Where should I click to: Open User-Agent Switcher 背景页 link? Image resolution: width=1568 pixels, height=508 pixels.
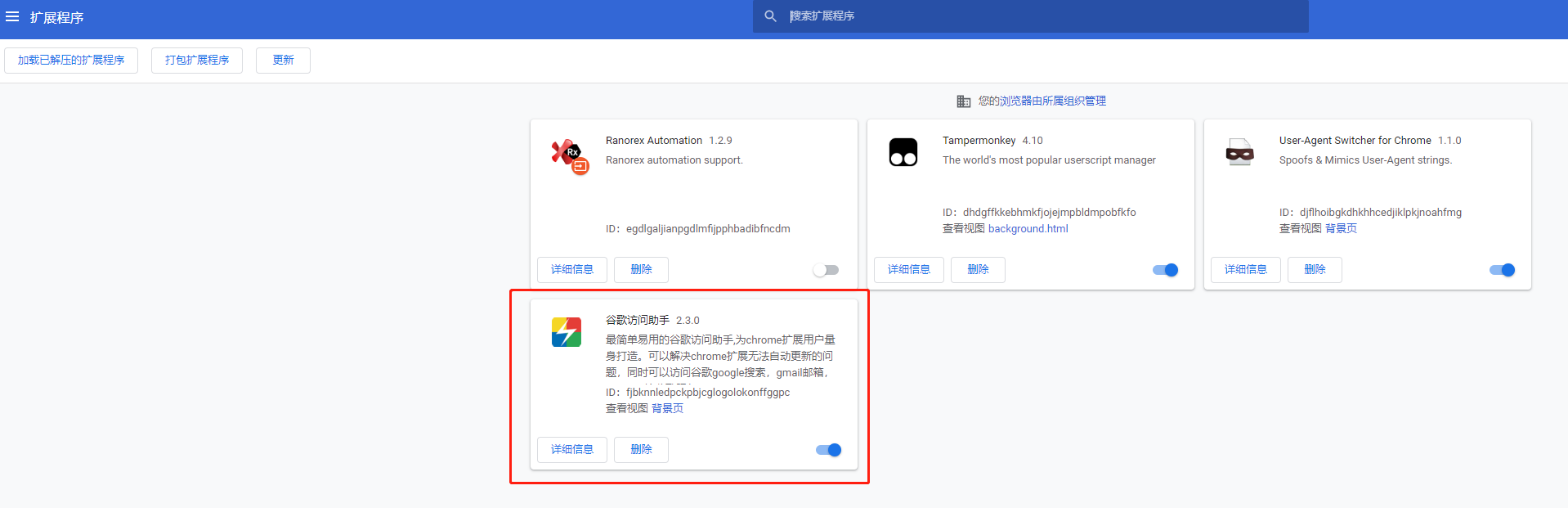pyautogui.click(x=1342, y=229)
